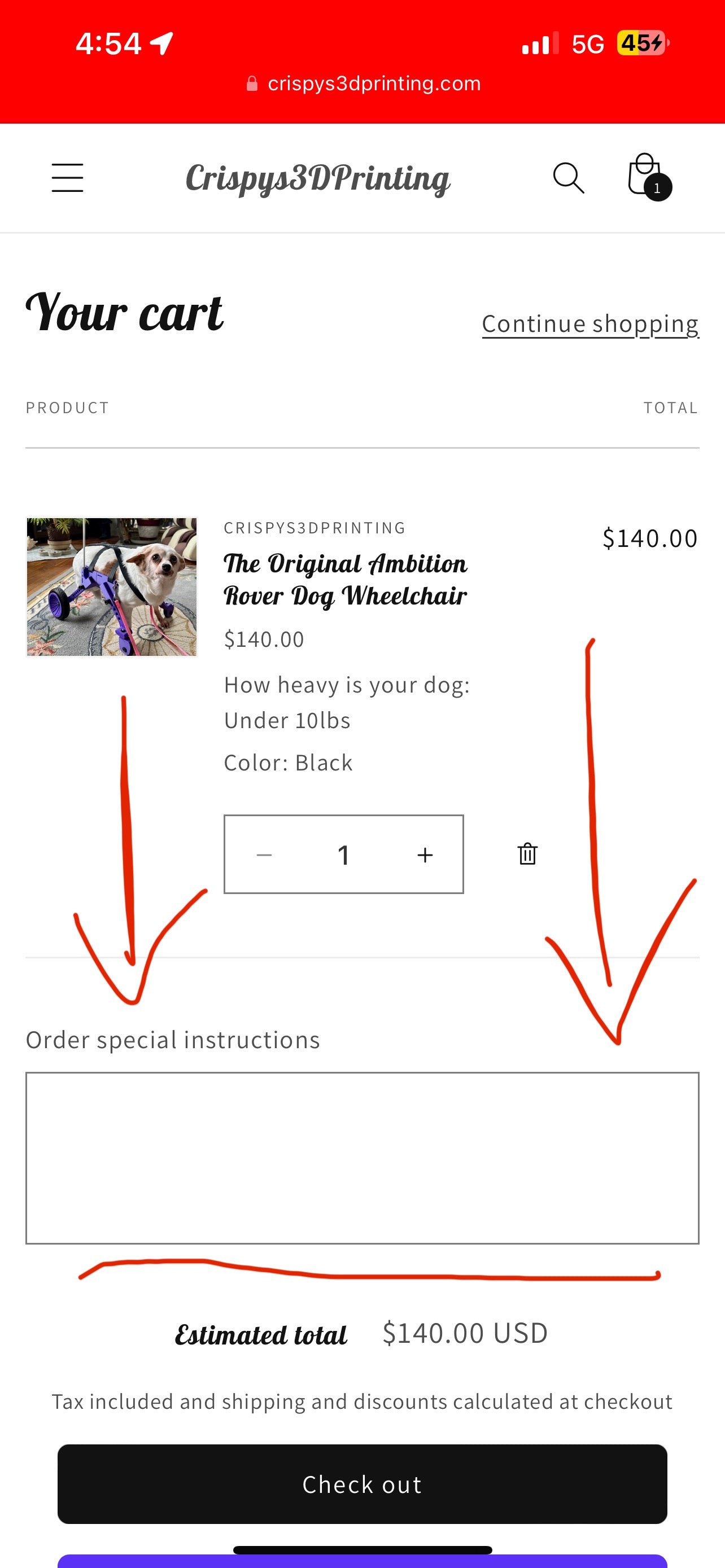Click in Order special instructions box

(362, 1158)
